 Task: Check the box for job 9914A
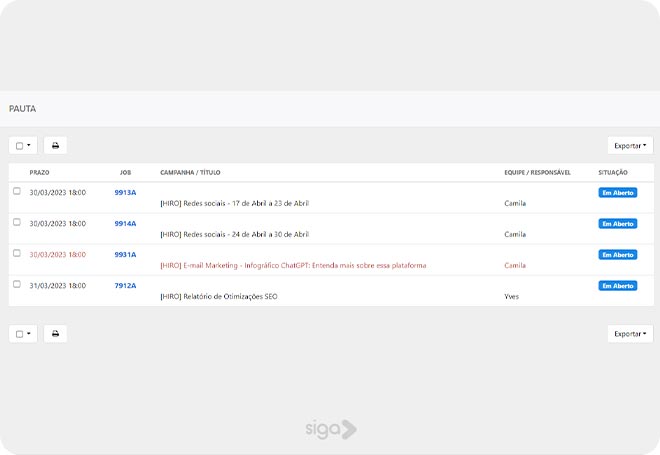(16, 222)
